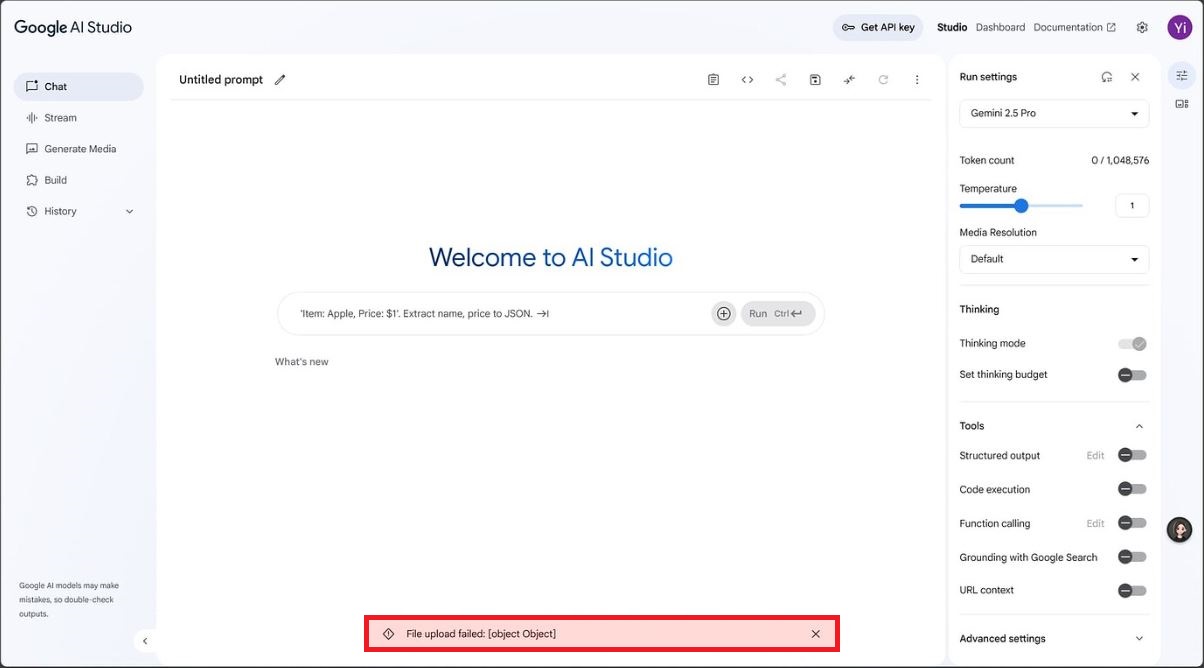This screenshot has height=668, width=1204.
Task: Click the warning icon in error toast
Action: click(x=389, y=634)
